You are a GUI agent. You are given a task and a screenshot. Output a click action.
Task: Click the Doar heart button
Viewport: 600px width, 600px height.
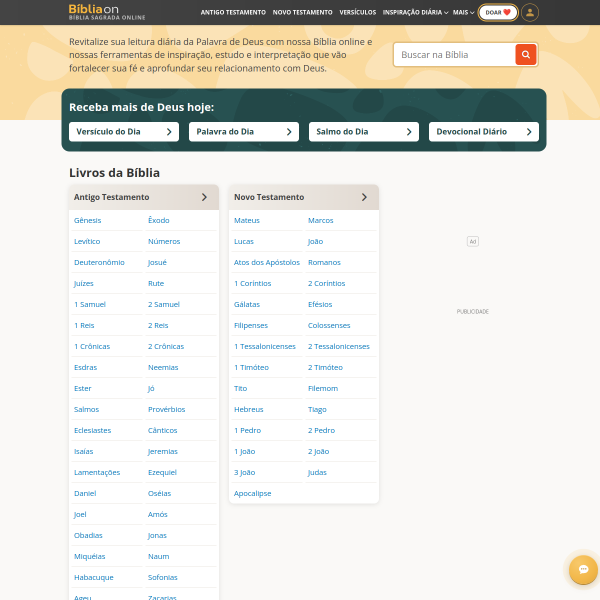pos(498,12)
